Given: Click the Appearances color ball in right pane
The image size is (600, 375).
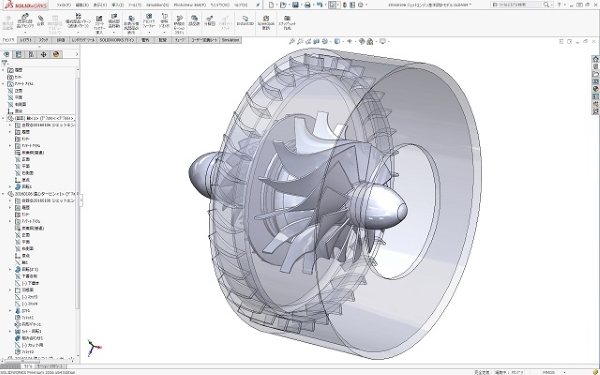Looking at the screenshot, I should 595,89.
